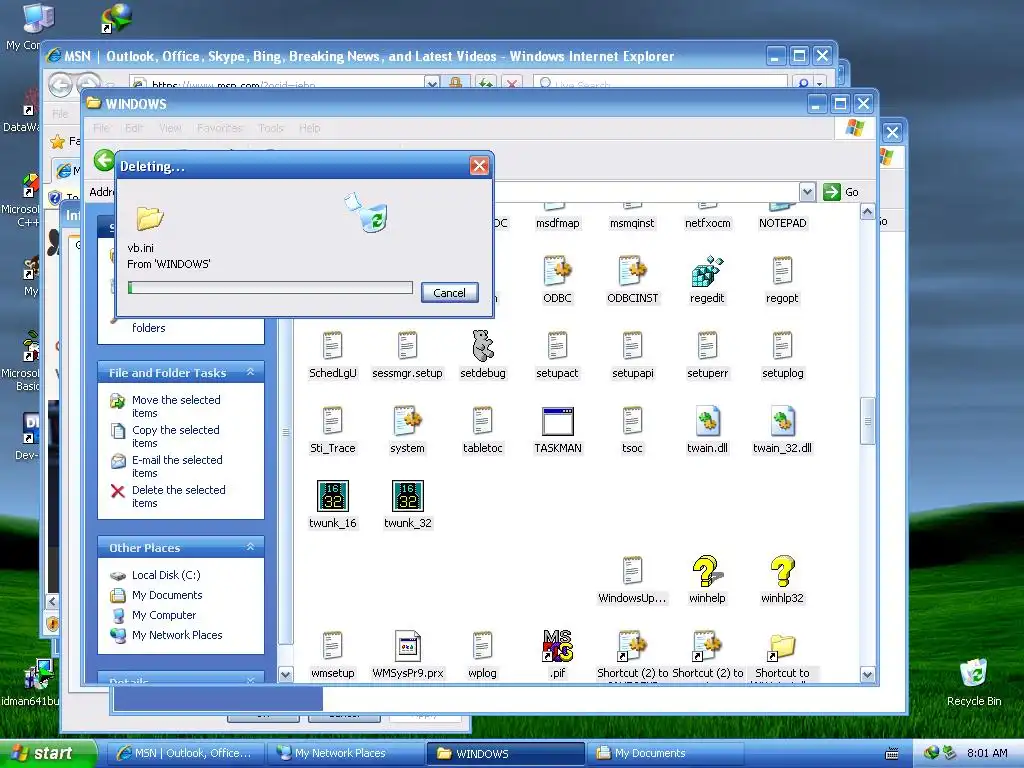Image resolution: width=1024 pixels, height=768 pixels.
Task: Select the twain.dll file
Action: [707, 421]
